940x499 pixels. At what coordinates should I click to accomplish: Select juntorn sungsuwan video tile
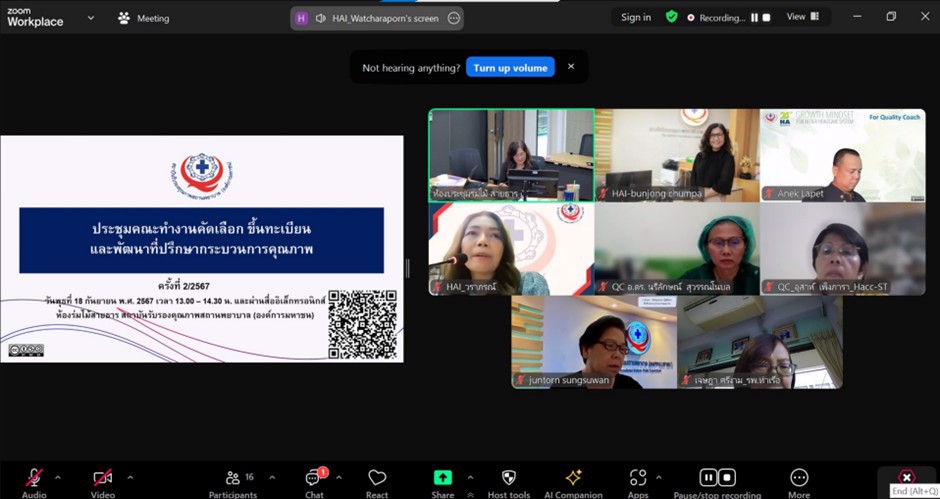click(594, 342)
